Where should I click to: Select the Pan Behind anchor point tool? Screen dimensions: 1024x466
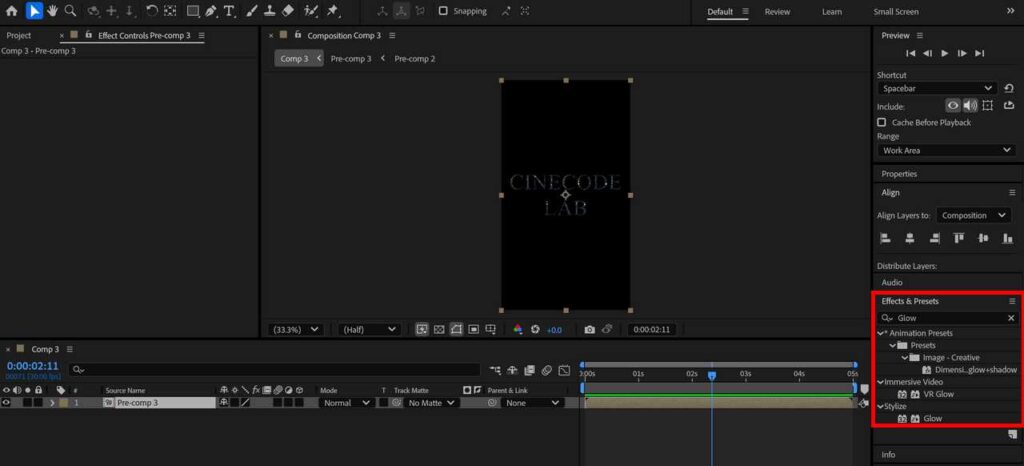click(x=170, y=11)
